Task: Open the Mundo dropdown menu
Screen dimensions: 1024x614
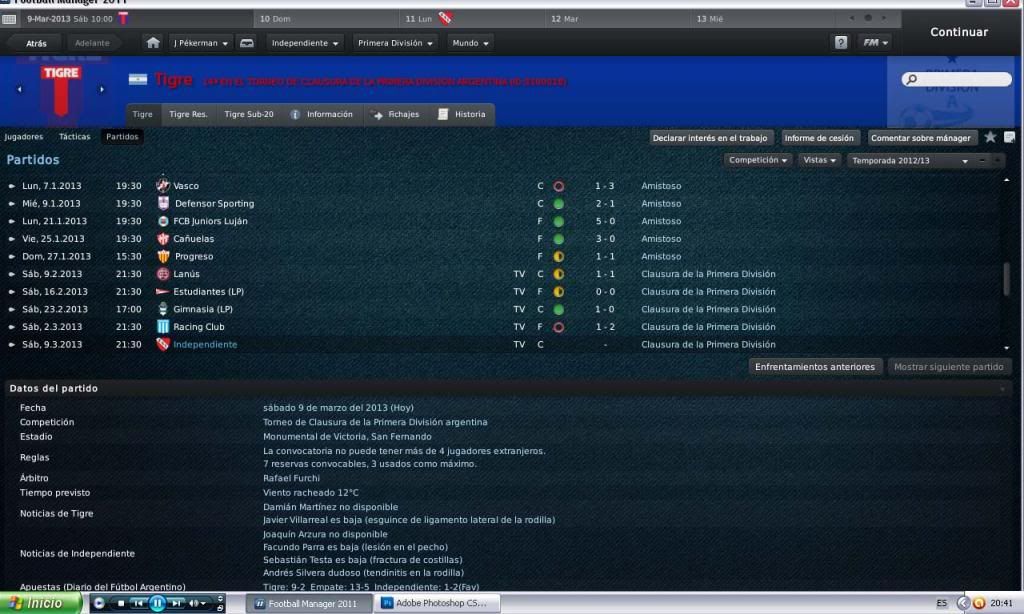Action: [x=470, y=43]
